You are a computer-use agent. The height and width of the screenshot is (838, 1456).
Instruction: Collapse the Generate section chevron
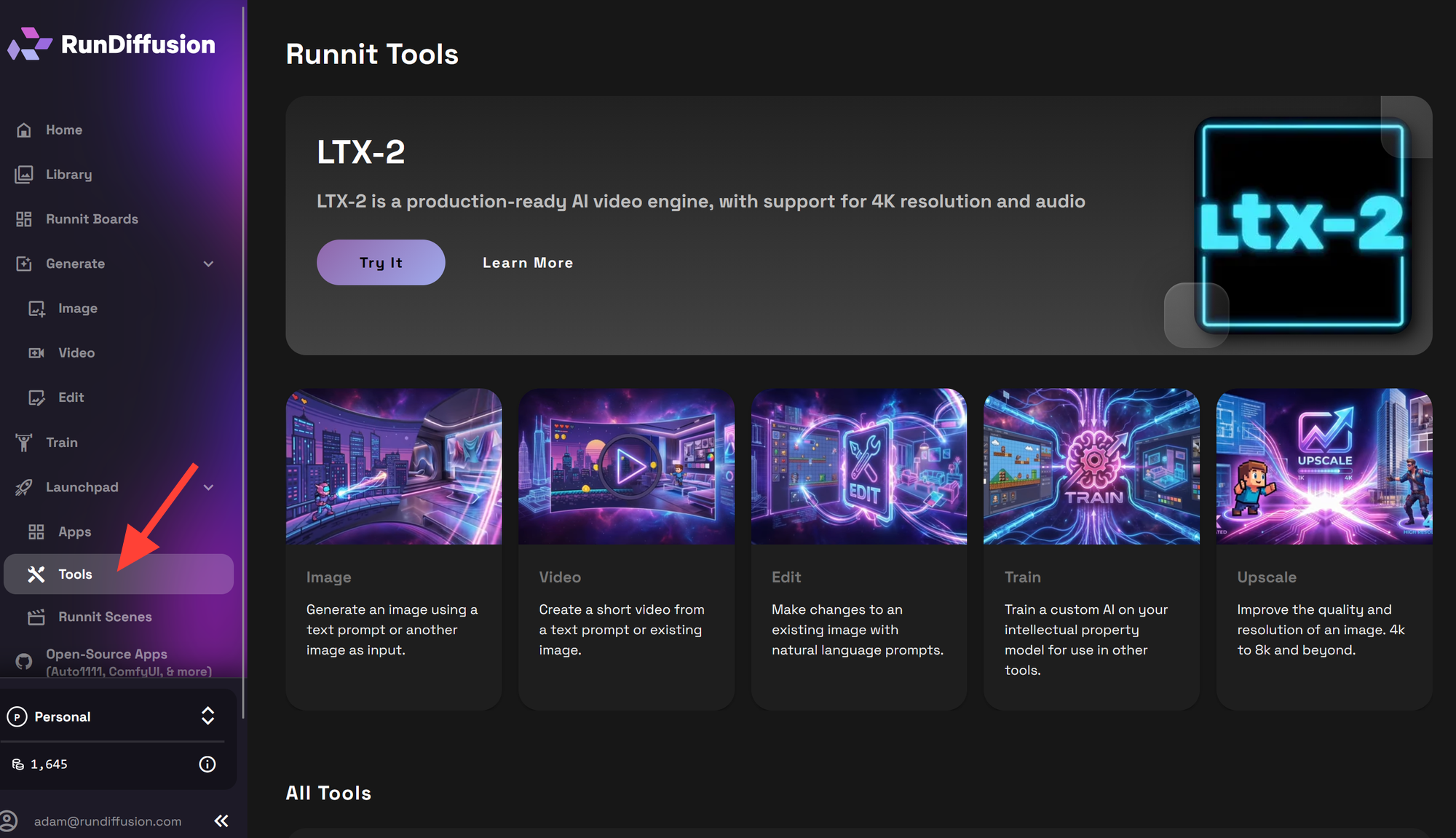click(x=208, y=264)
